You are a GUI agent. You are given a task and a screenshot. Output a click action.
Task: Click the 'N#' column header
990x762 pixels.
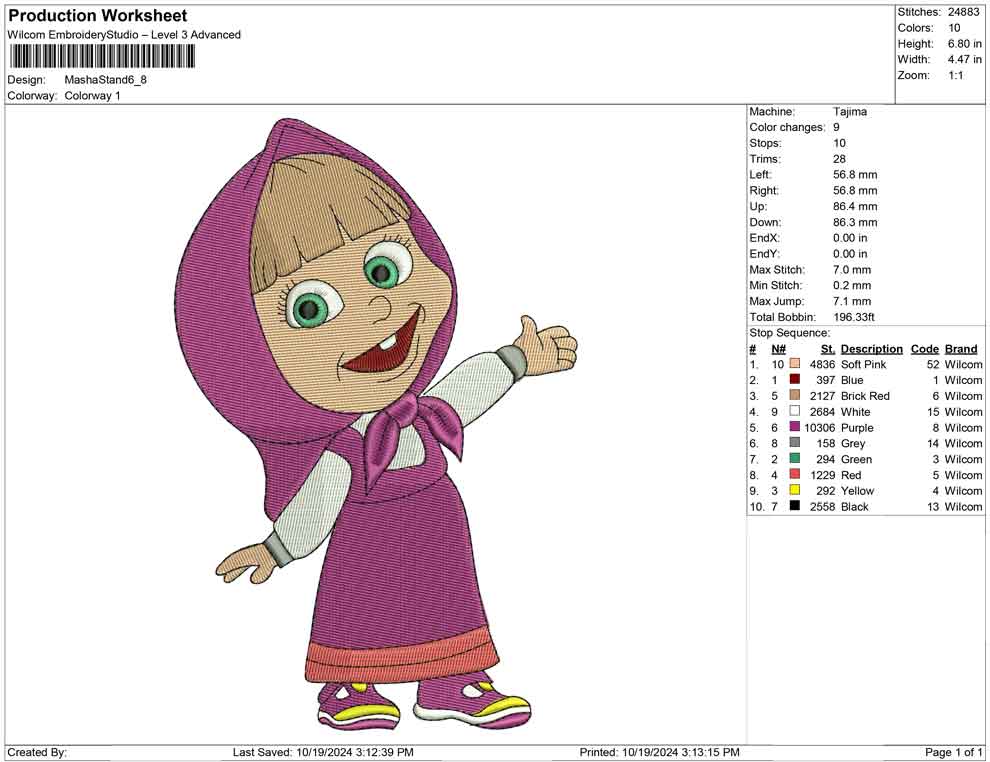tap(778, 348)
